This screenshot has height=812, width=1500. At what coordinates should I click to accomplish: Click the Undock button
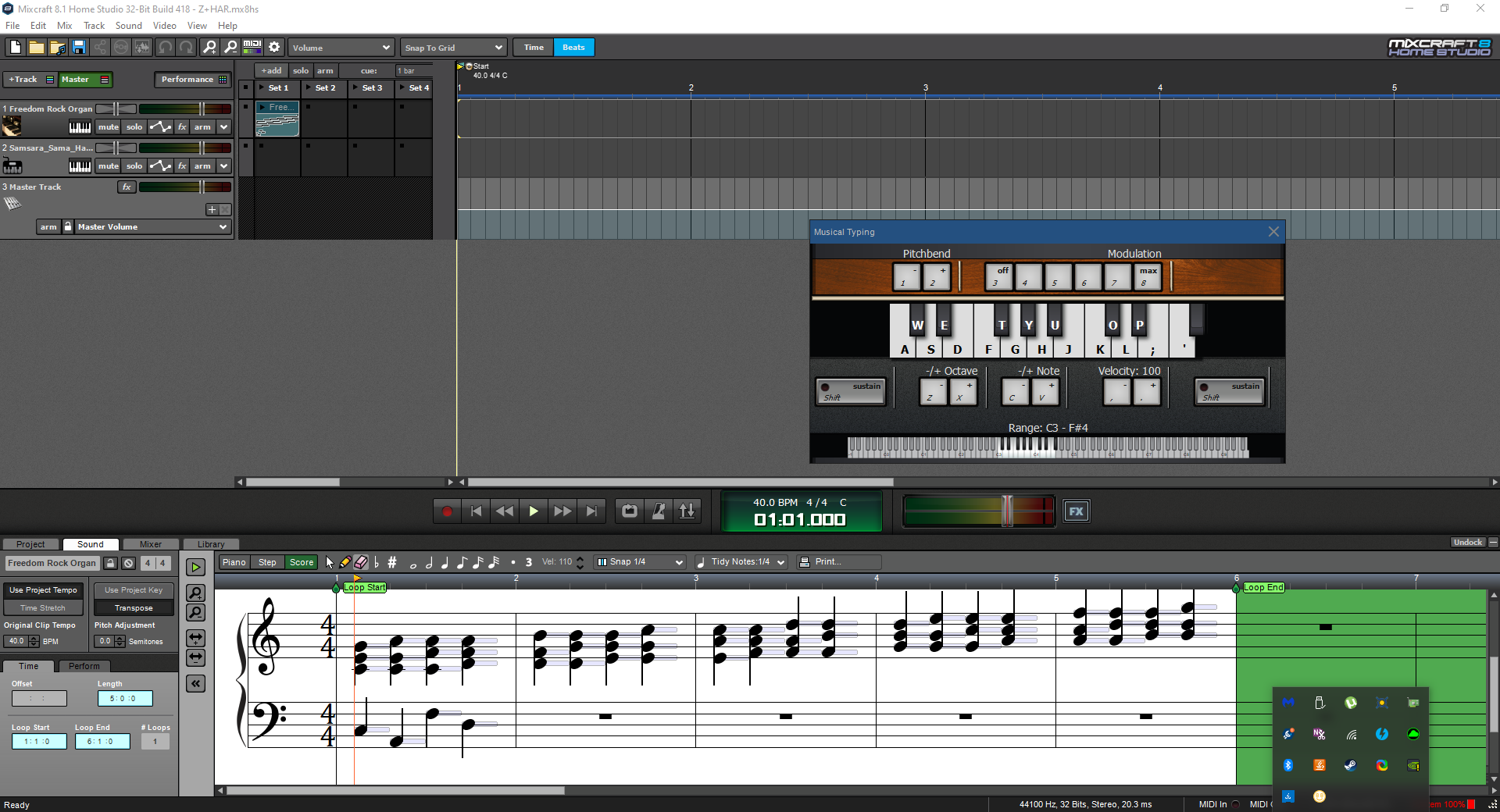click(1468, 543)
